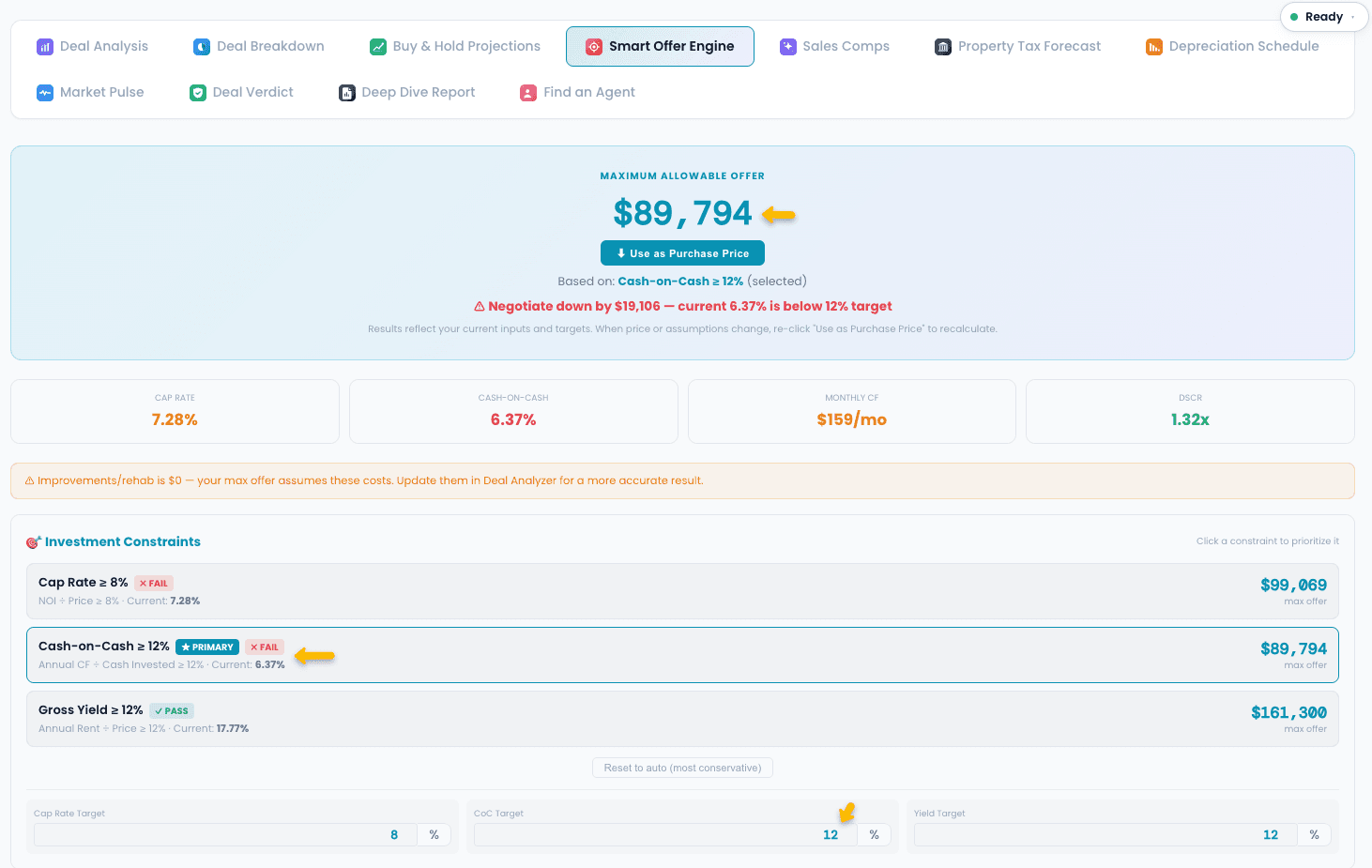Open the Depreciation Schedule tab
Image resolution: width=1372 pixels, height=868 pixels.
point(1232,46)
